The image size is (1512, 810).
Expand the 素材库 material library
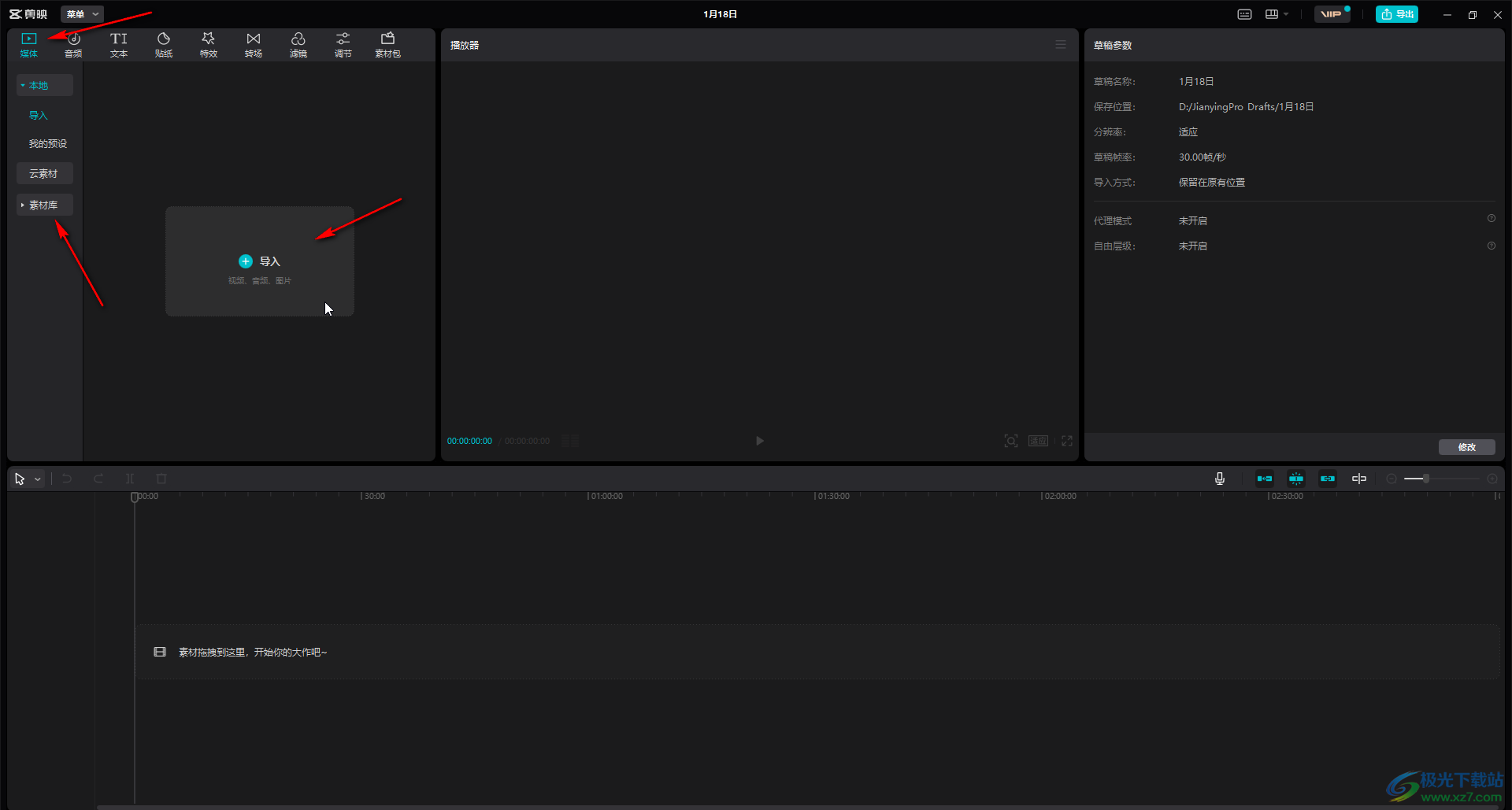[45, 205]
